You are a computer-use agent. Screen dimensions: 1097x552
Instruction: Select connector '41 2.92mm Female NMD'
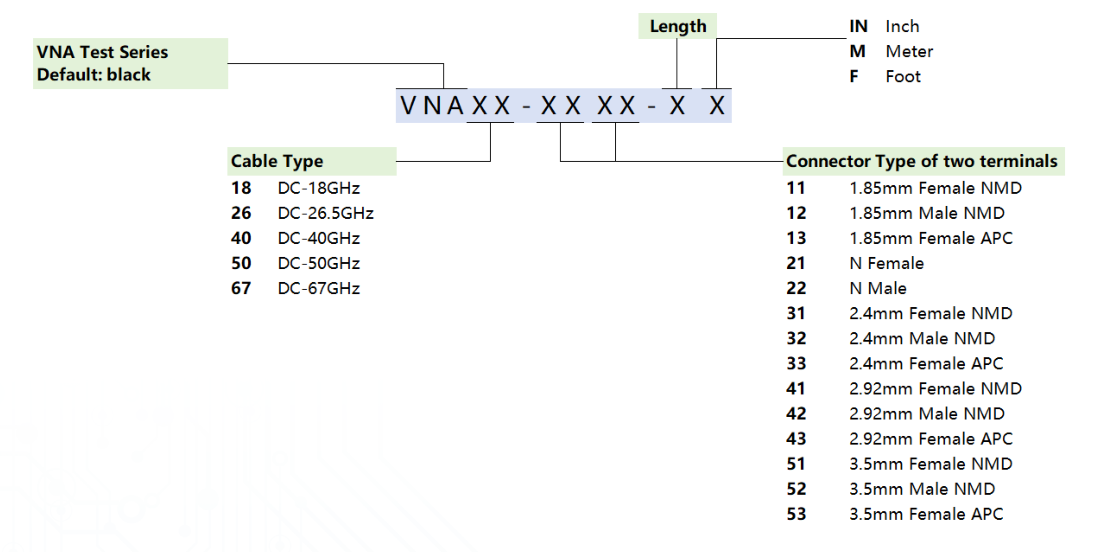pyautogui.click(x=904, y=389)
